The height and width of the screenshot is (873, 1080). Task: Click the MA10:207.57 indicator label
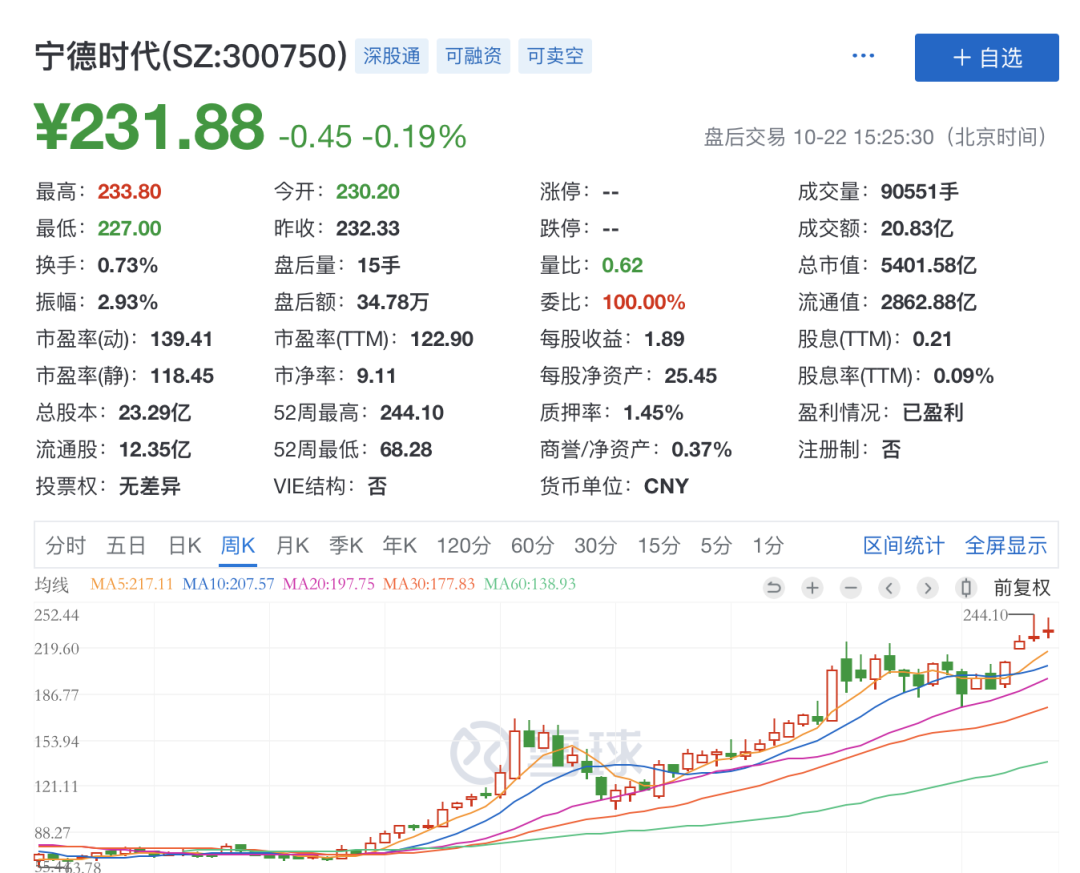(228, 584)
